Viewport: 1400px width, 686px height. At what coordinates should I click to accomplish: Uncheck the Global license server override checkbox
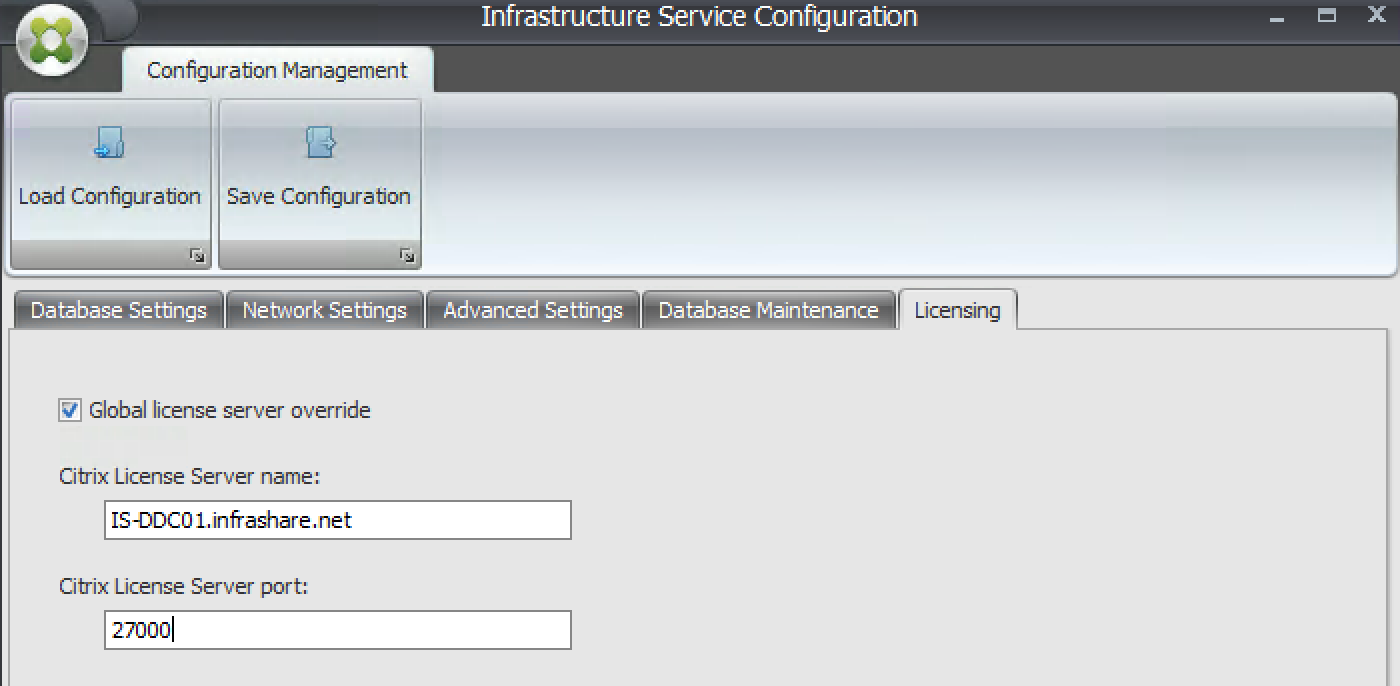[70, 410]
